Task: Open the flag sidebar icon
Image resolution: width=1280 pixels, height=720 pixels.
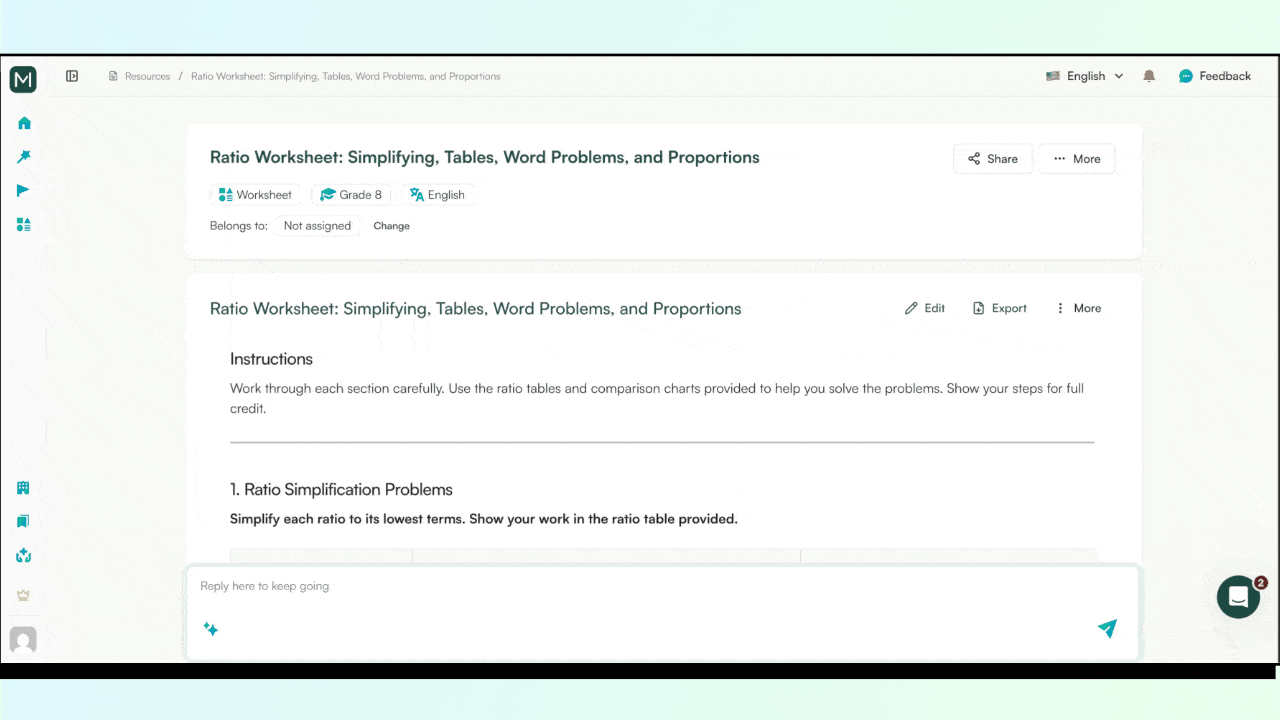Action: coord(24,190)
